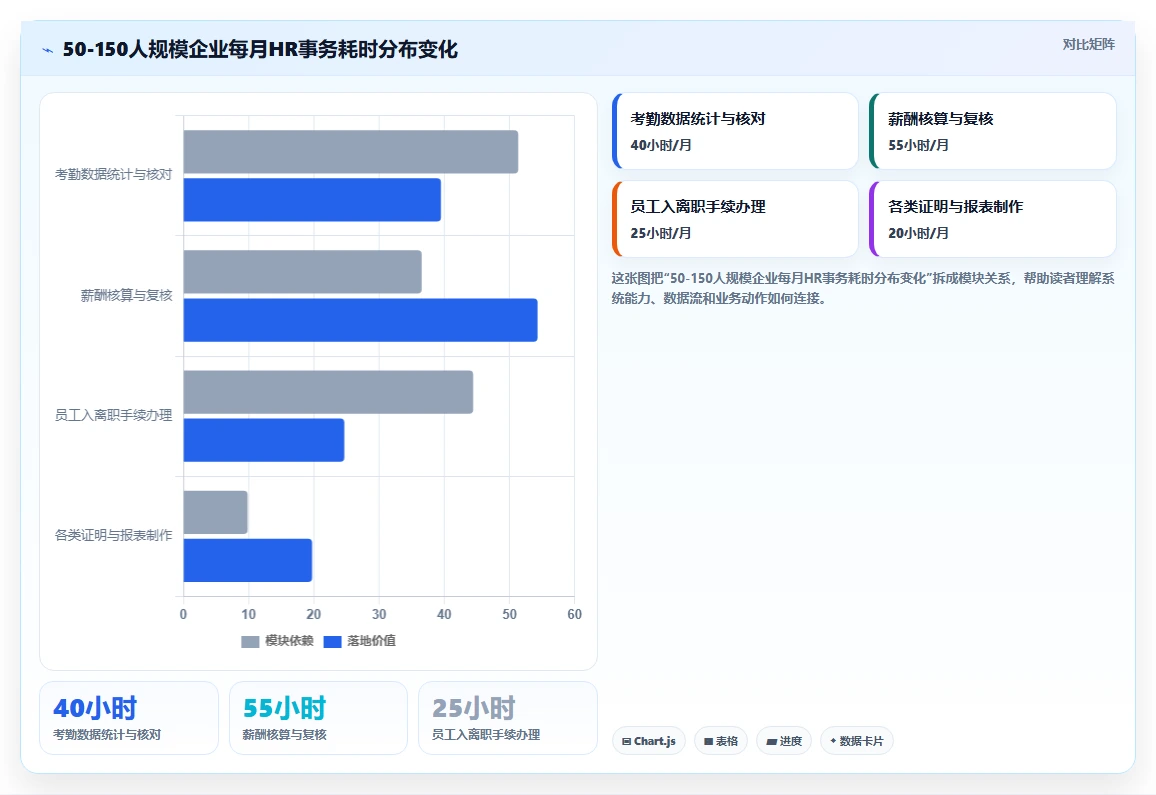Screen dimensions: 1156x795
Task: Click the 25小时 stat card
Action: 508,718
